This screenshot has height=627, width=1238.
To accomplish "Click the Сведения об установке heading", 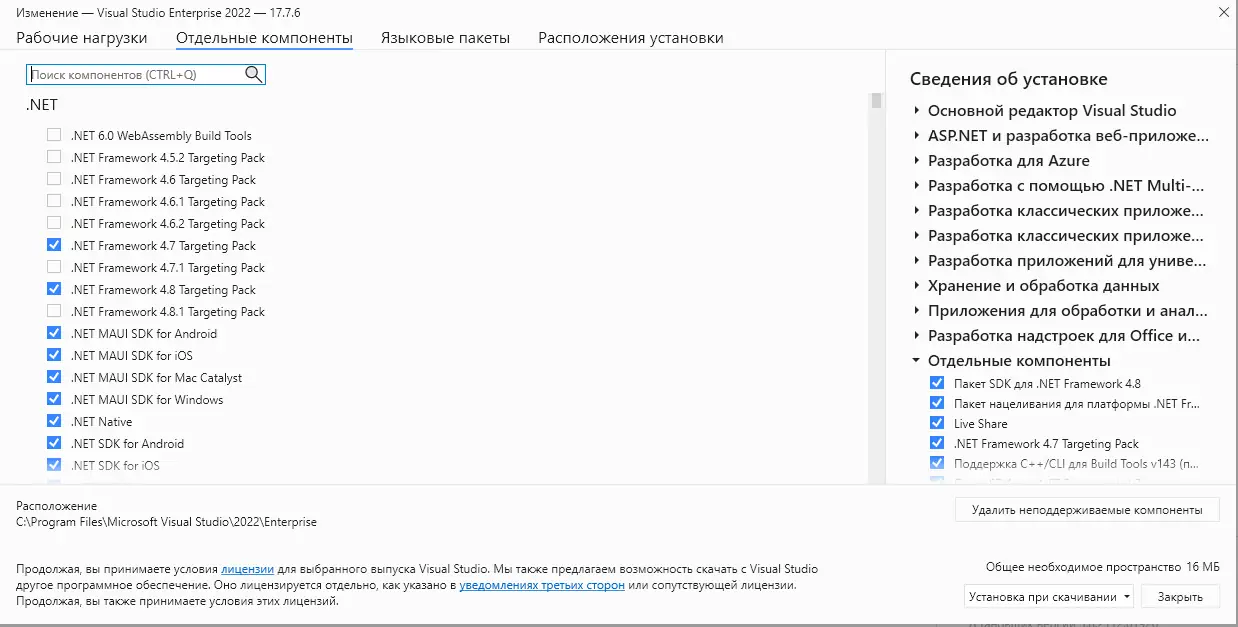I will 1009,79.
